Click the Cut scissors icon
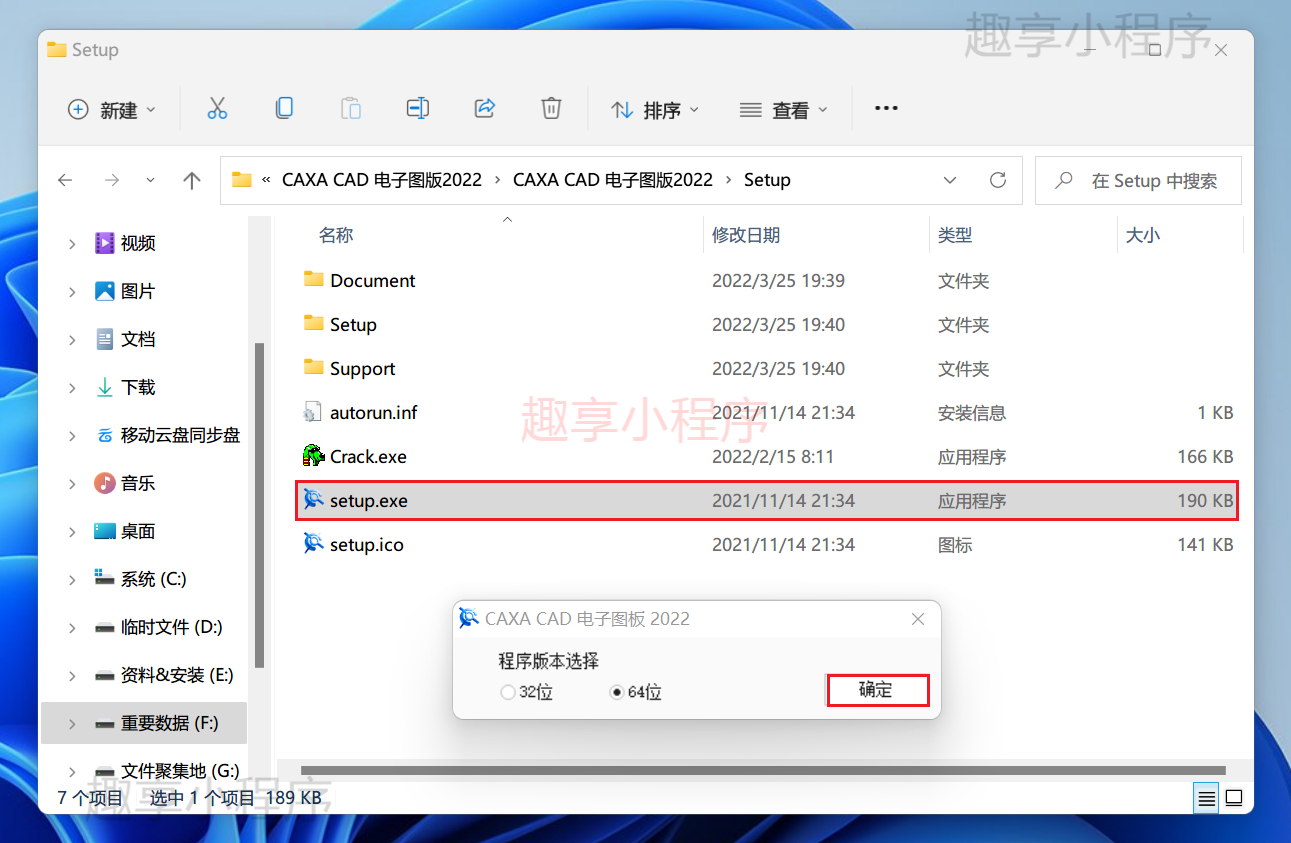Image resolution: width=1291 pixels, height=843 pixels. (217, 109)
